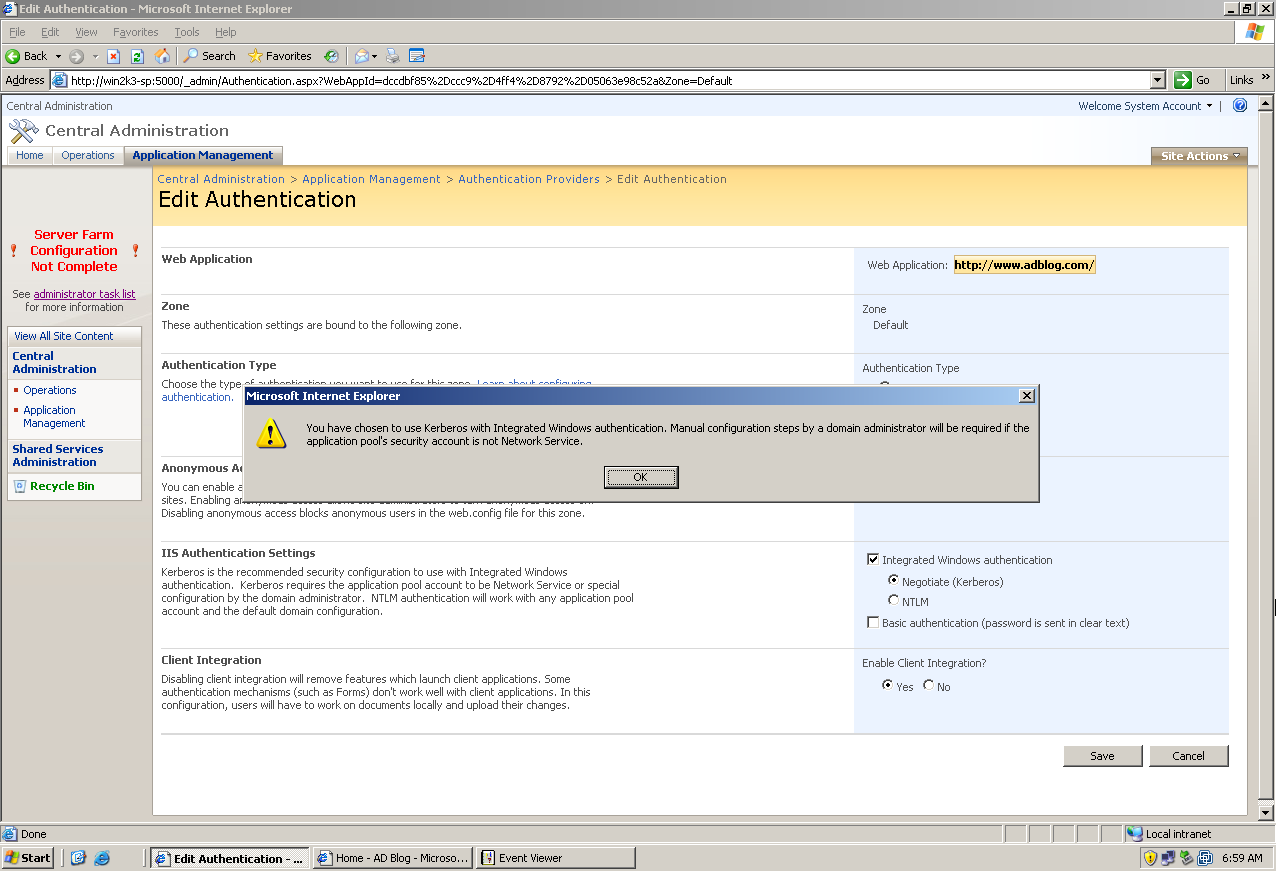
Task: Open the browser home page
Action: click(162, 55)
